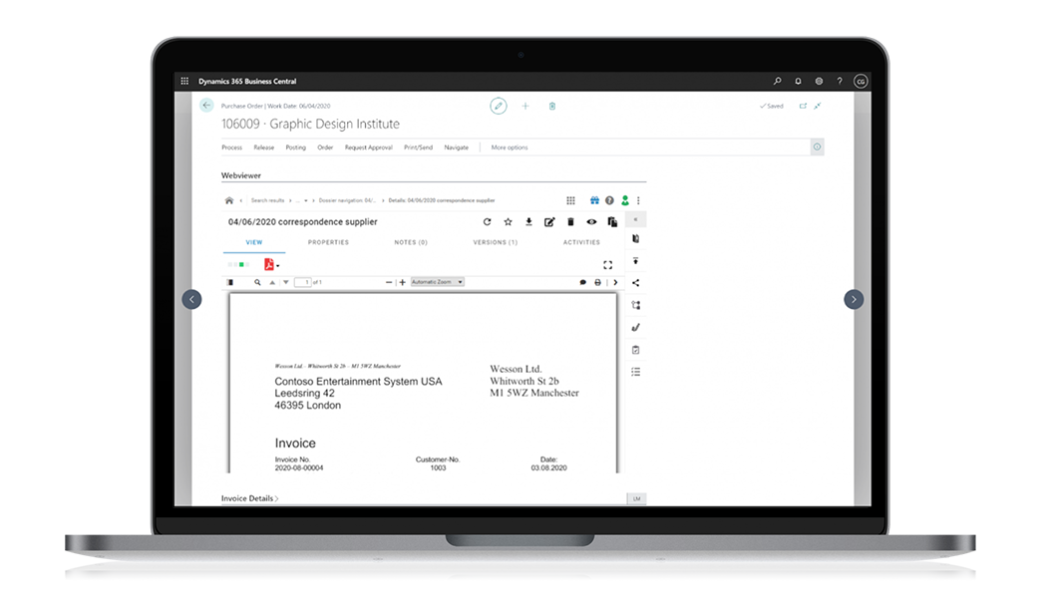Zoom out with the minus button
This screenshot has height=598, width=1040.
[389, 282]
